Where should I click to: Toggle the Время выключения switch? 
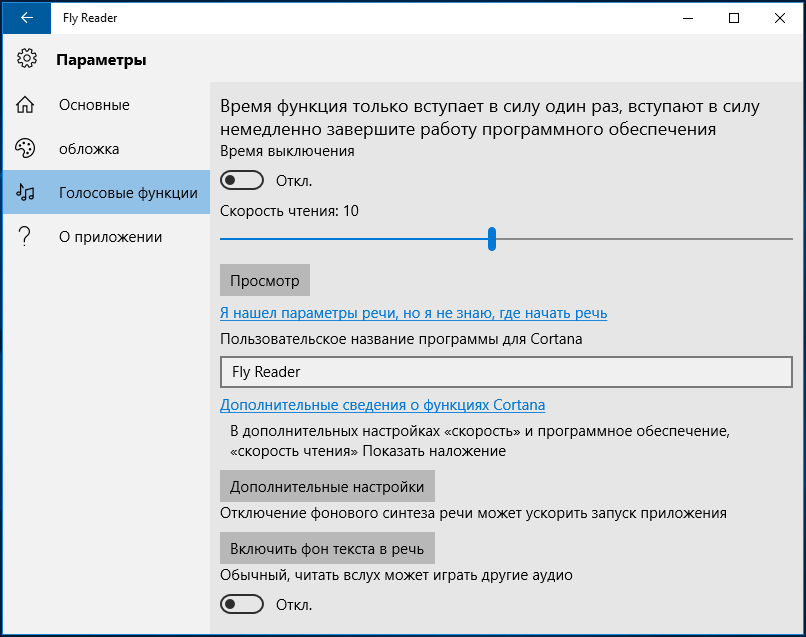tap(242, 180)
